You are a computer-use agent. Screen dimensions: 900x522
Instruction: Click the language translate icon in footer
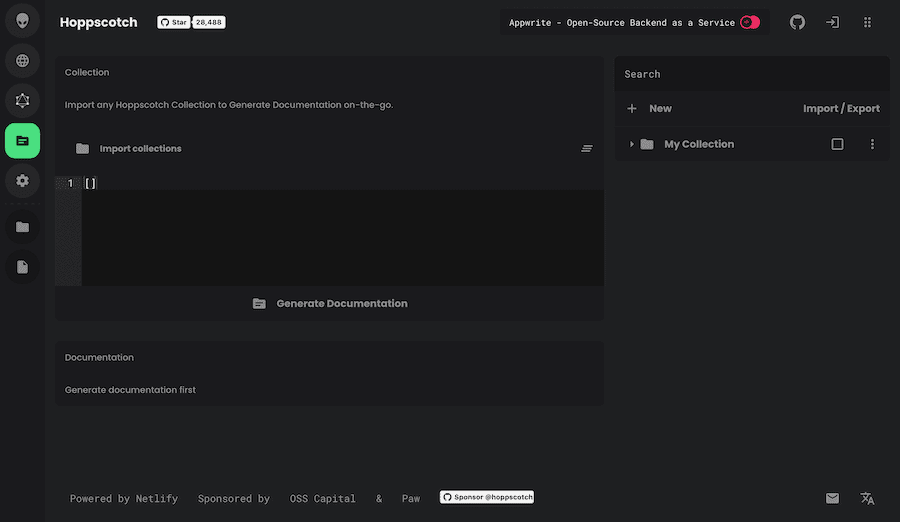[x=867, y=498]
